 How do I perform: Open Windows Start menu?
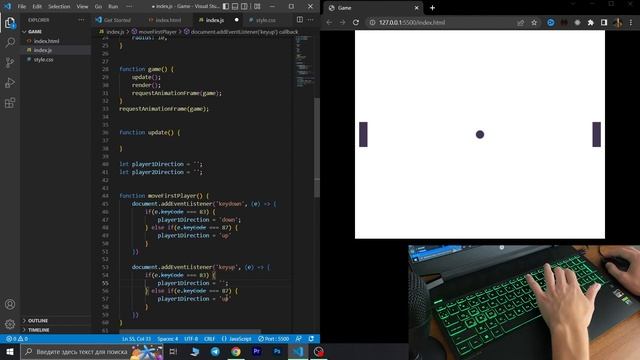coord(10,351)
